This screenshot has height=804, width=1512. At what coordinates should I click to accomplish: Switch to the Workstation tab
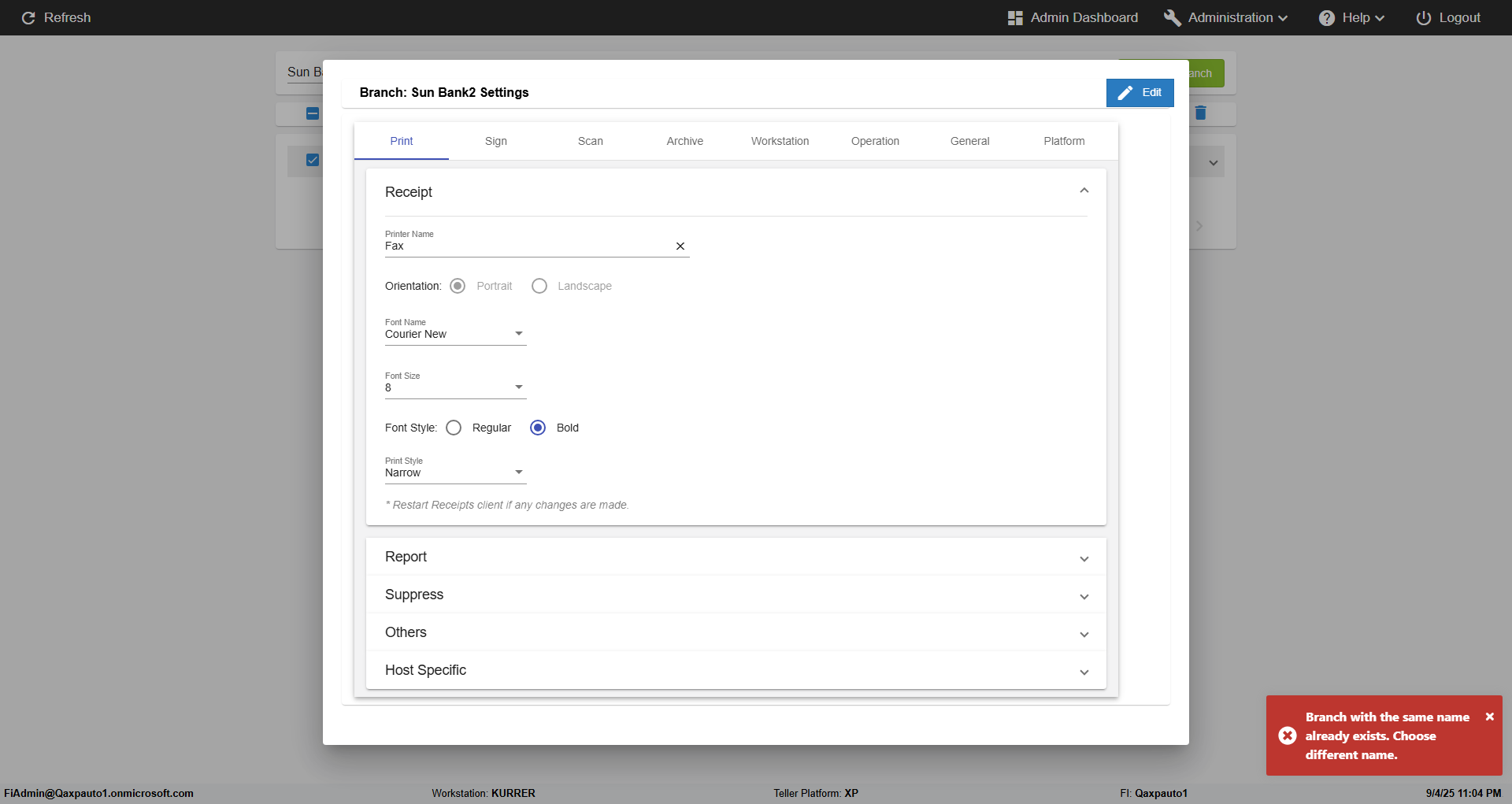[x=780, y=141]
